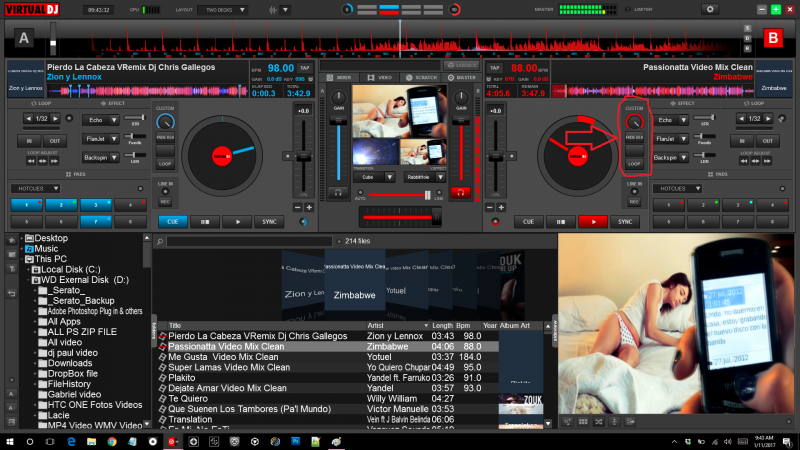Click deck A TAP tempo button
Viewport: 800px width, 450px height.
(x=305, y=68)
